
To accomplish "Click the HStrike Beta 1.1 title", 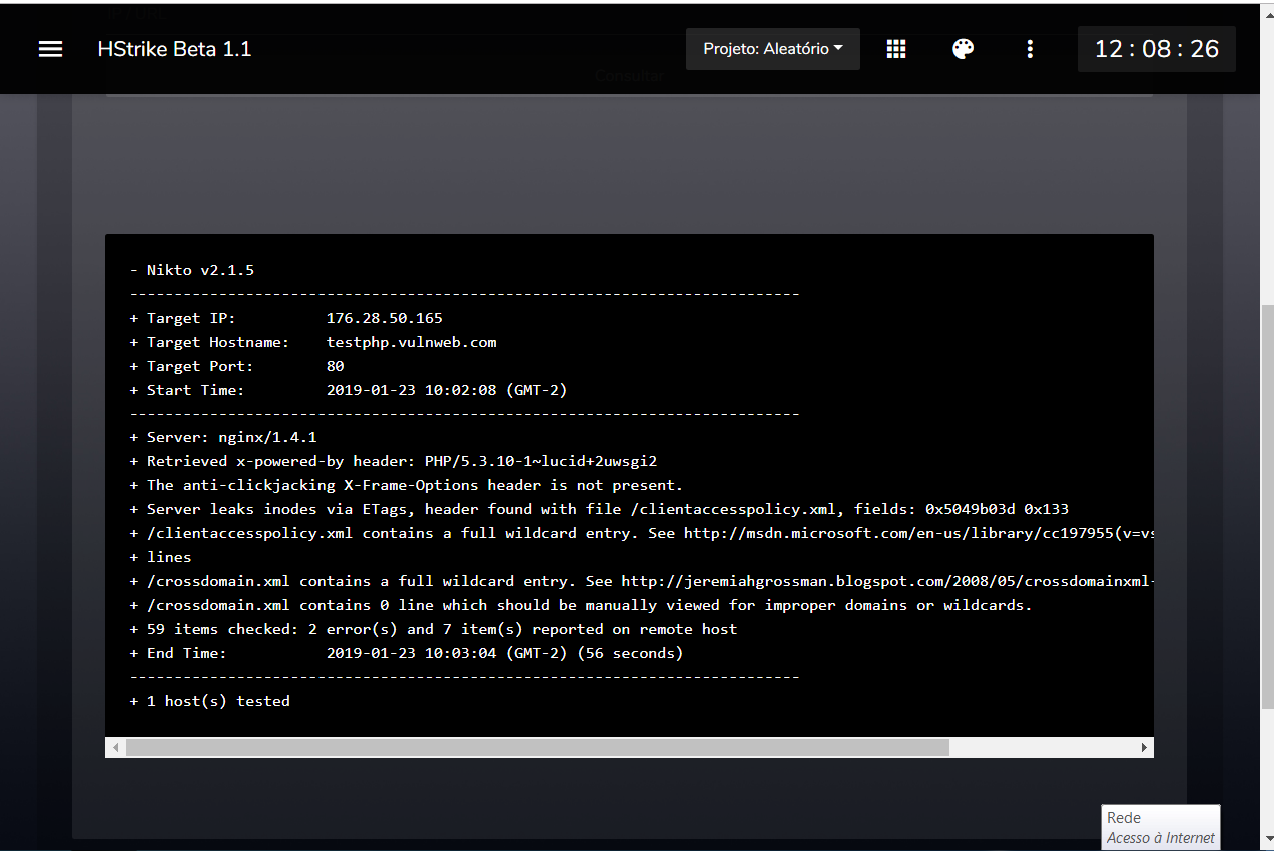I will click(x=174, y=49).
